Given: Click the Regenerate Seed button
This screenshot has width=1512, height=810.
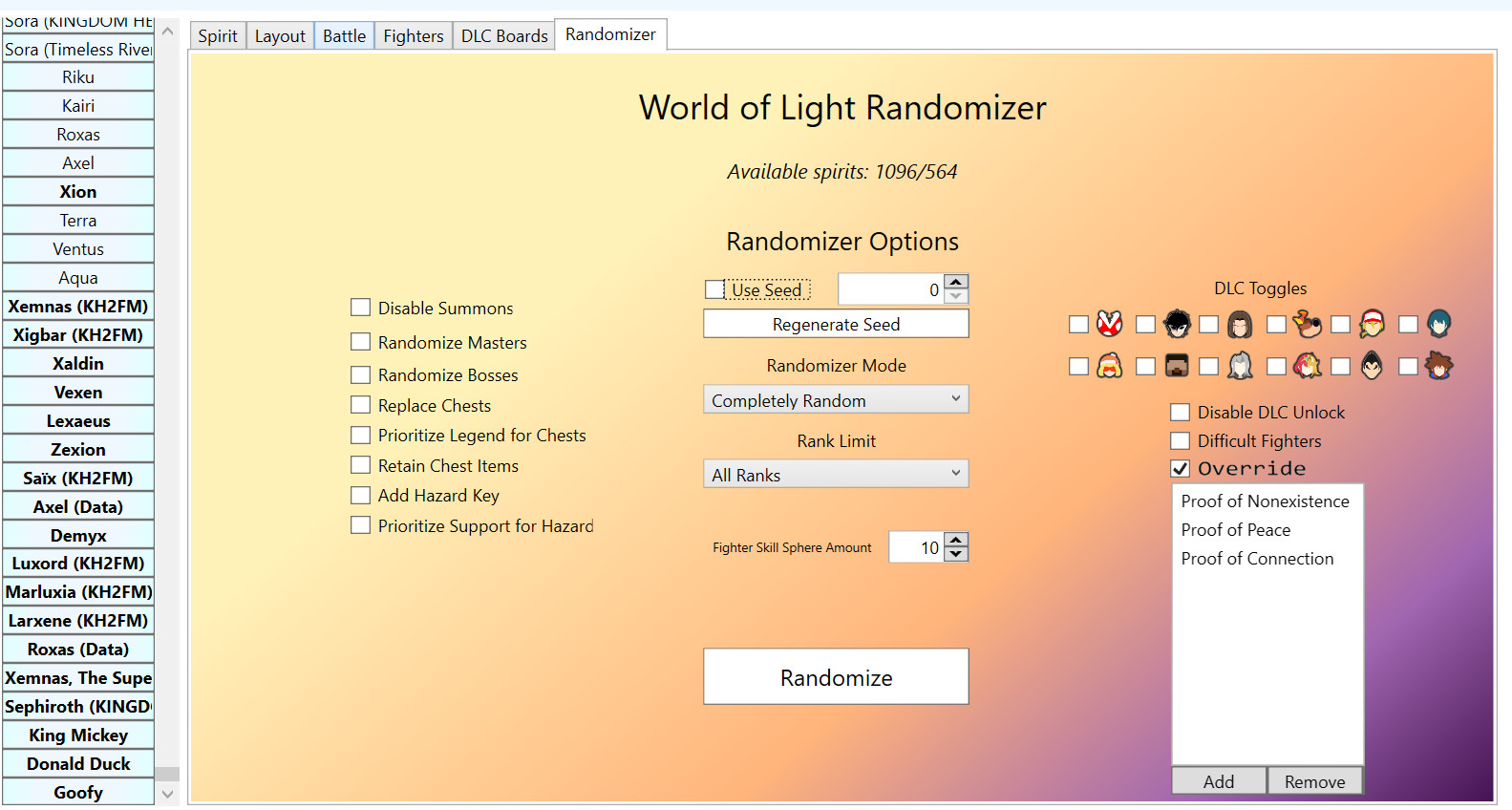Looking at the screenshot, I should [x=836, y=325].
